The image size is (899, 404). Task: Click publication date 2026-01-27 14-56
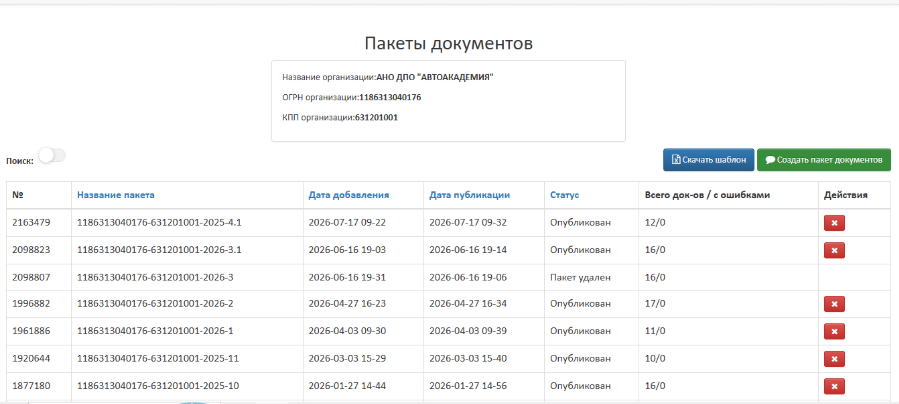468,386
